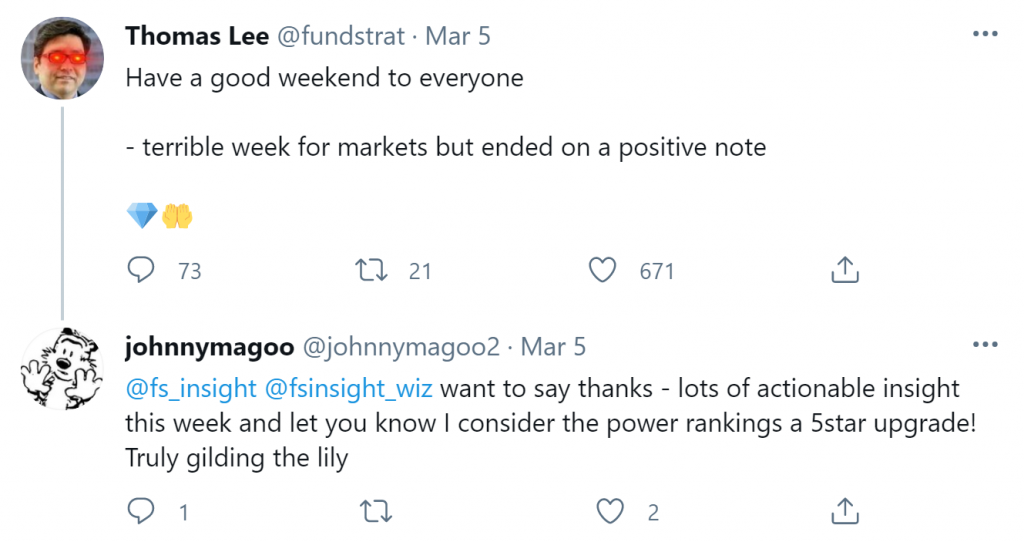The image size is (1024, 542).
Task: Click the Mar 5 timestamp on Thomas Lee's tweet
Action: pos(457,36)
